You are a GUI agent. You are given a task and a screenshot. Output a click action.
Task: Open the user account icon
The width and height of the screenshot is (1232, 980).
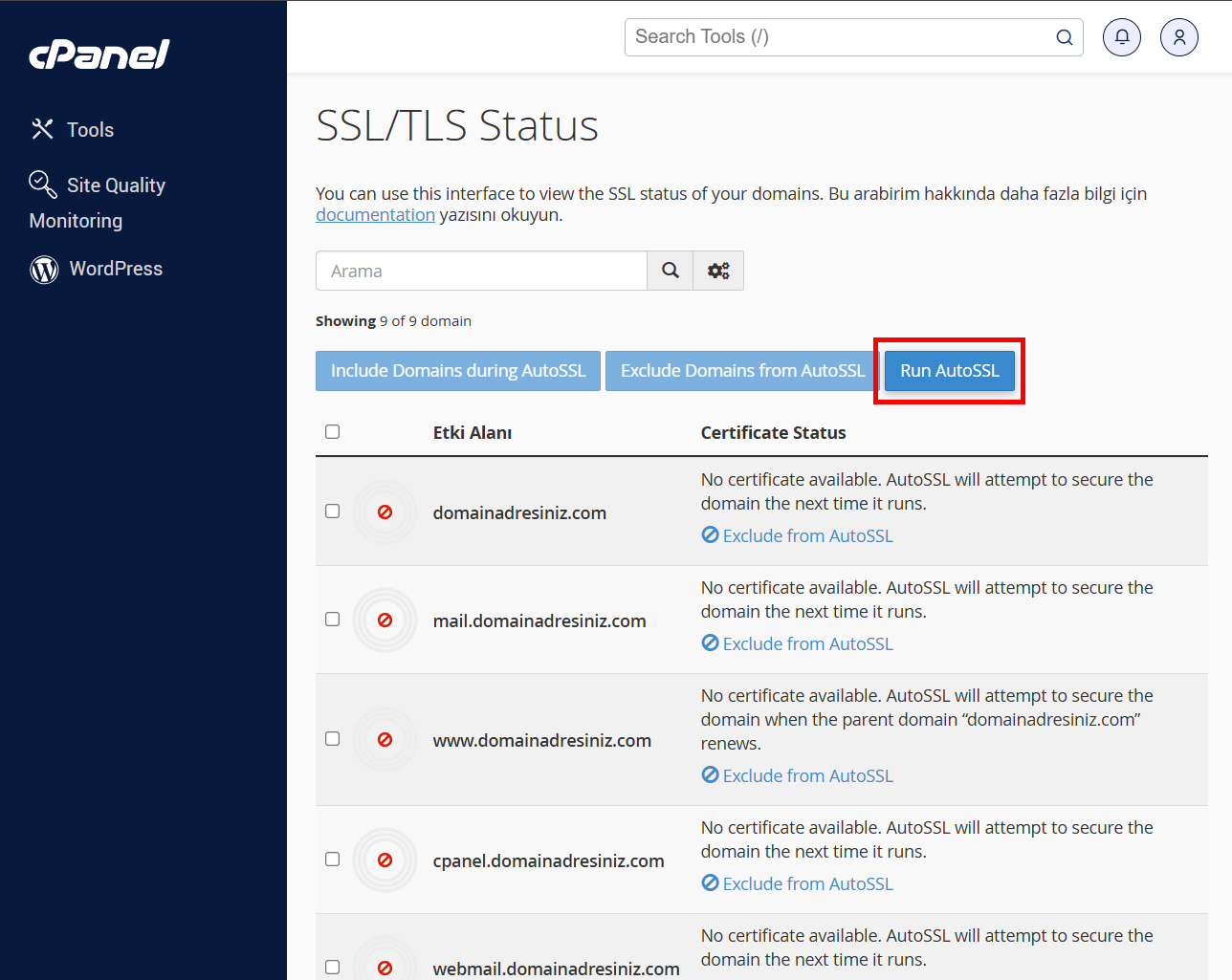coord(1178,37)
